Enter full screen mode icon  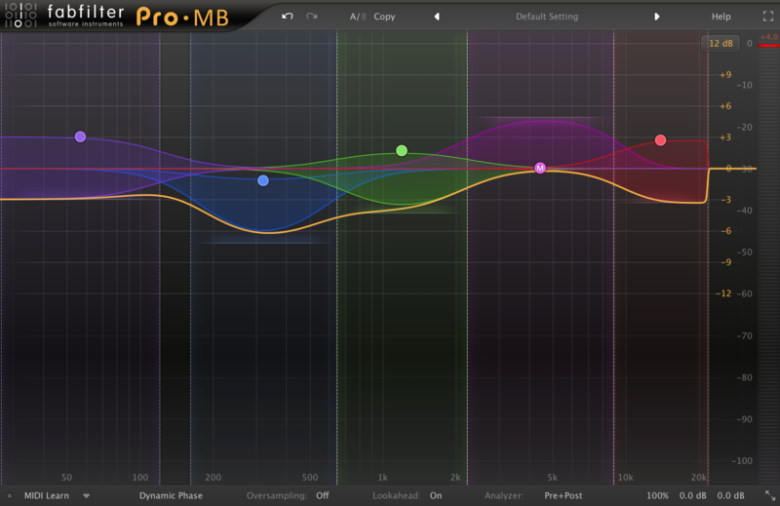point(768,16)
